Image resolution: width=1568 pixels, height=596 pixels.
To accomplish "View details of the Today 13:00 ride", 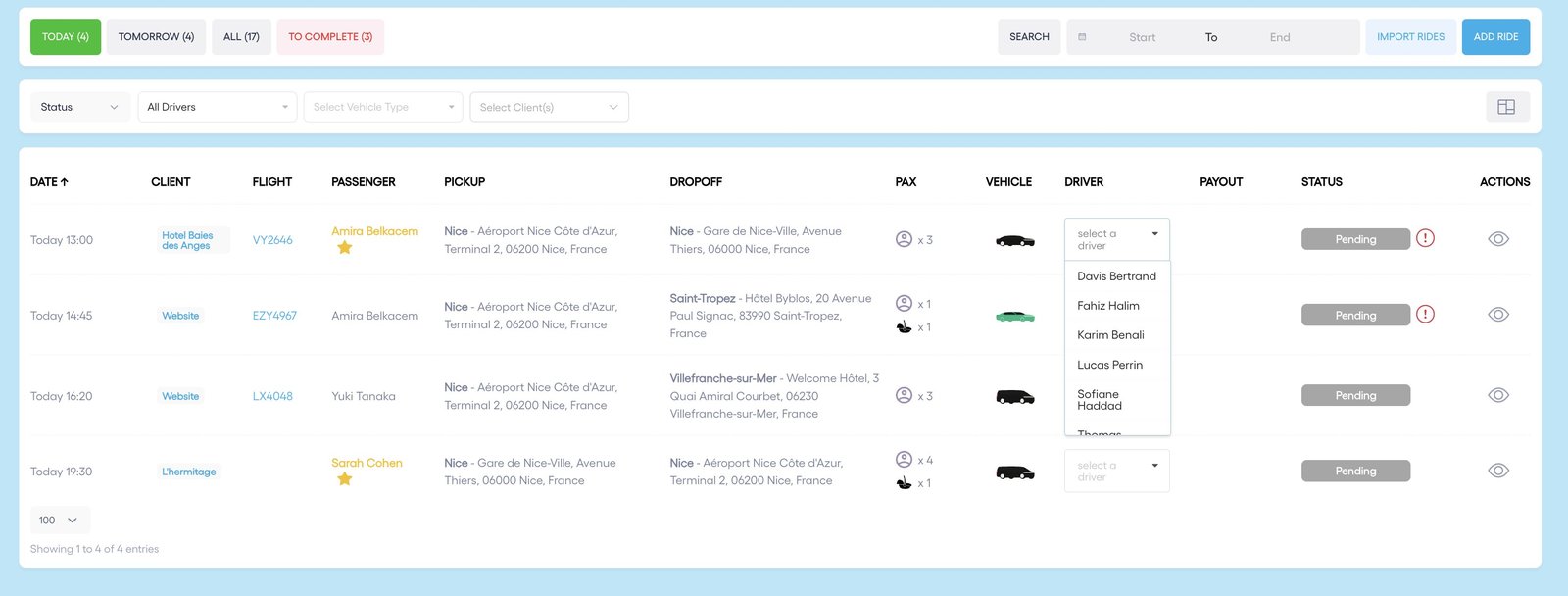I will point(1497,239).
